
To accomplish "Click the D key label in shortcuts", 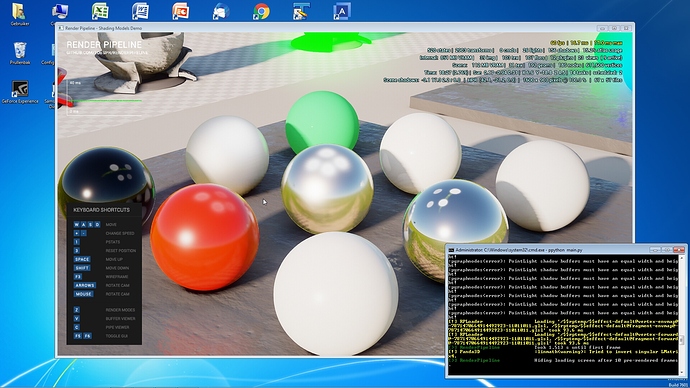I will [x=97, y=224].
